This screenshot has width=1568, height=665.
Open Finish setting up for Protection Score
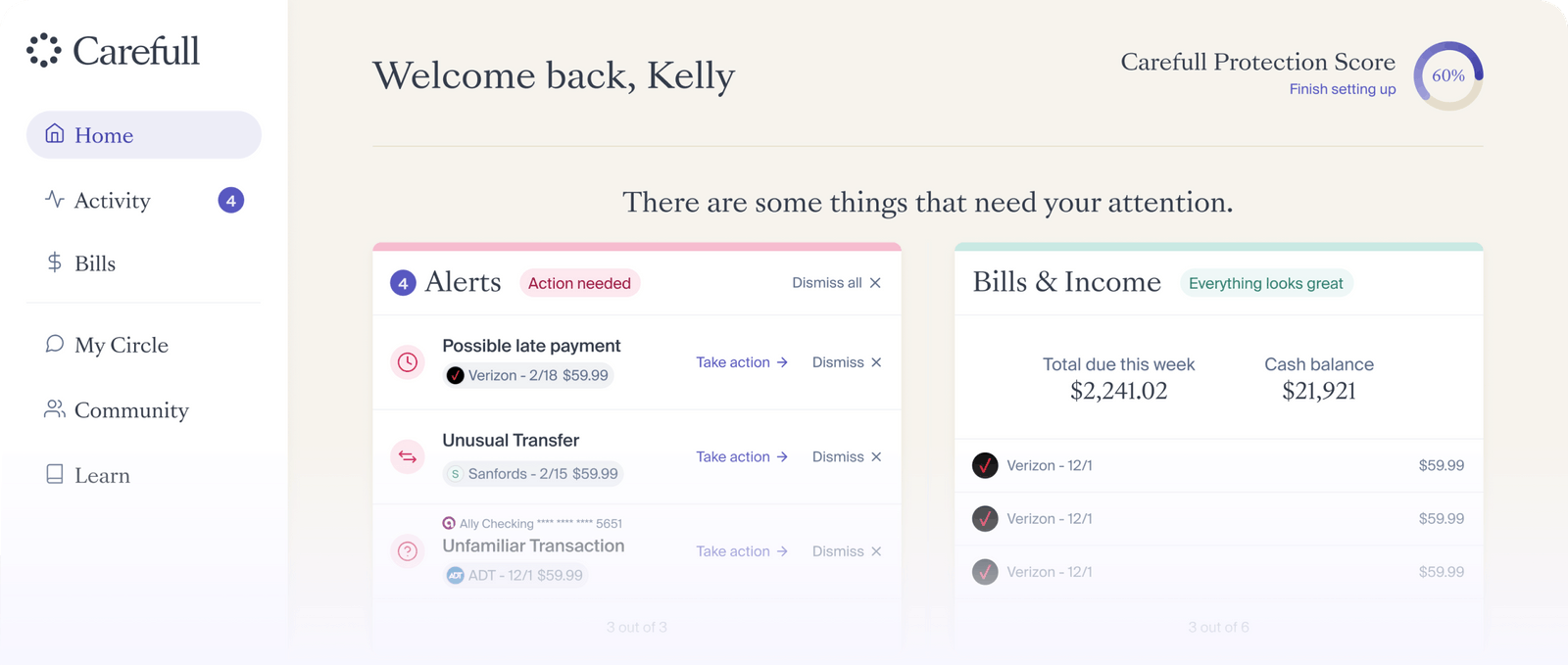click(x=1343, y=89)
